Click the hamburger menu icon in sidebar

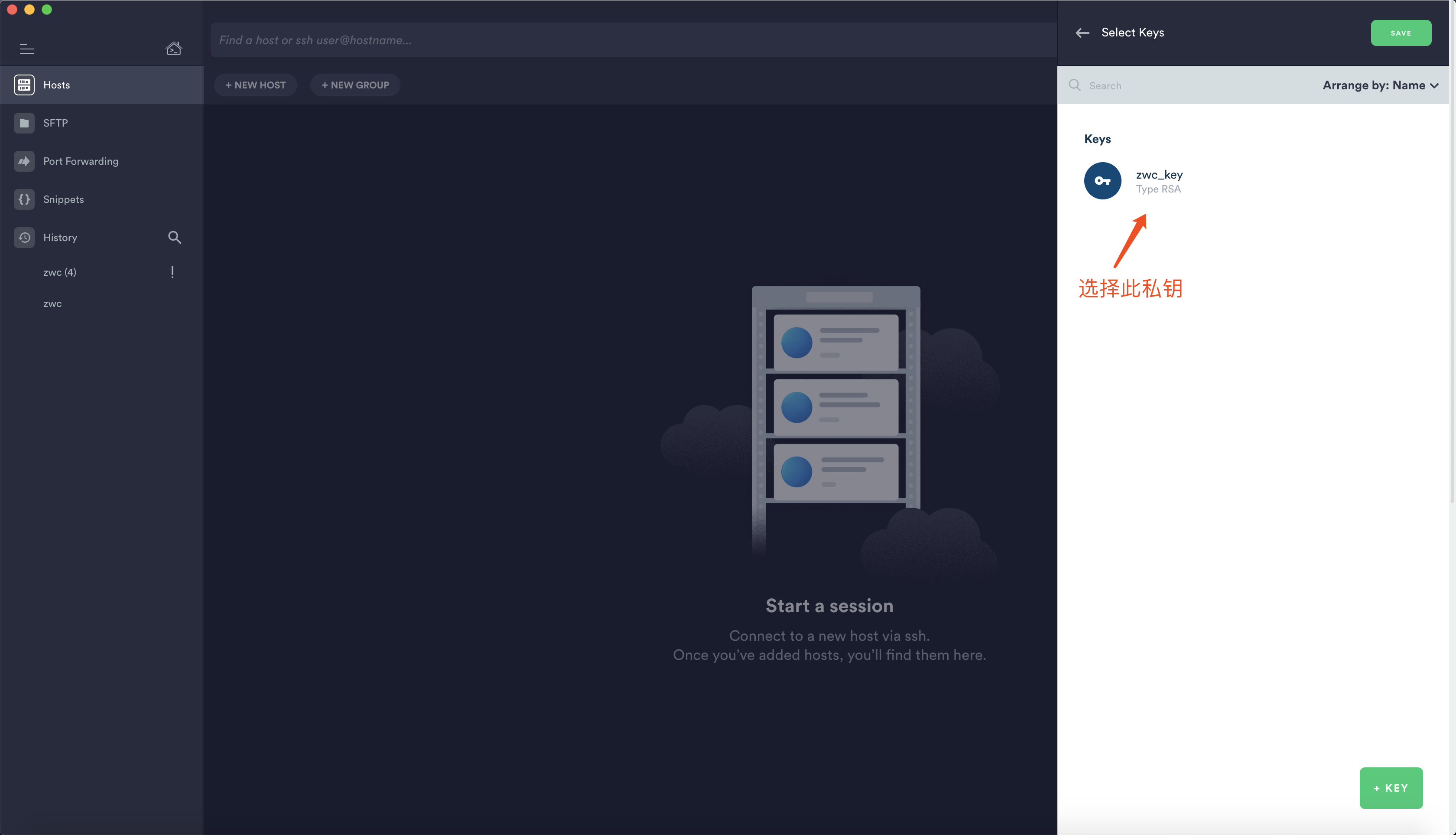(26, 49)
